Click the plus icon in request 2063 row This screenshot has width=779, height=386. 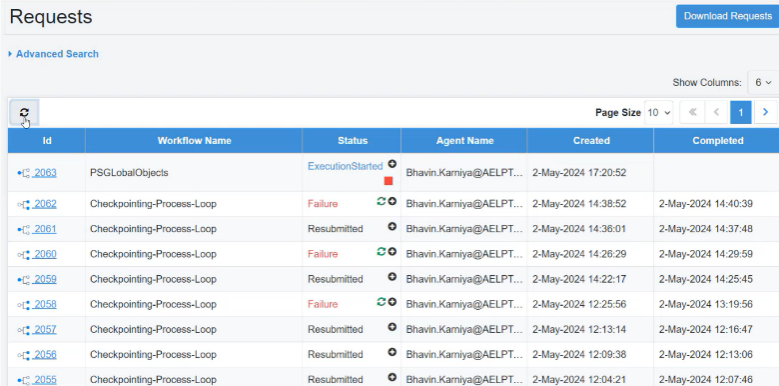[x=392, y=164]
